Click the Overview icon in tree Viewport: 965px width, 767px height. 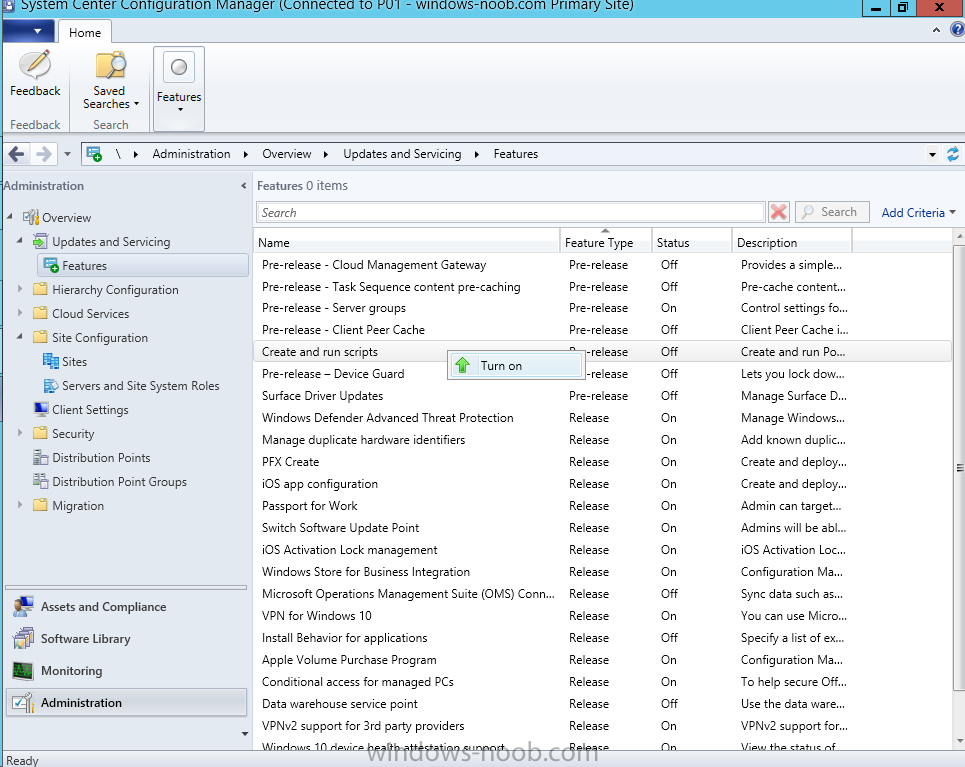coord(31,217)
